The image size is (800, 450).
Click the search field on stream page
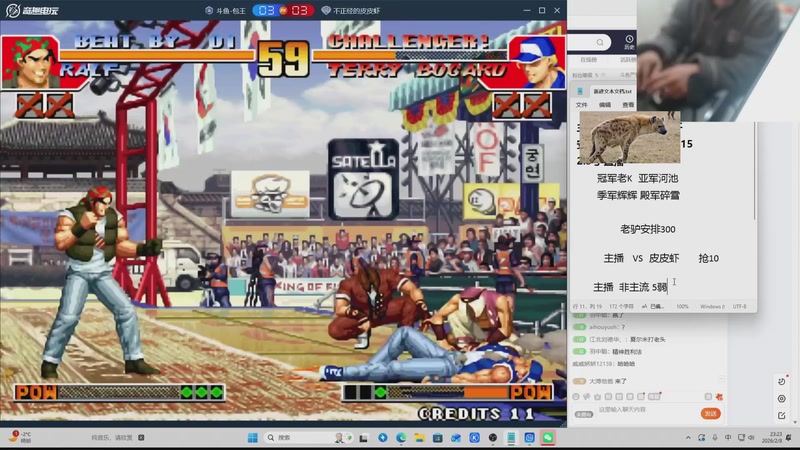pyautogui.click(x=589, y=42)
